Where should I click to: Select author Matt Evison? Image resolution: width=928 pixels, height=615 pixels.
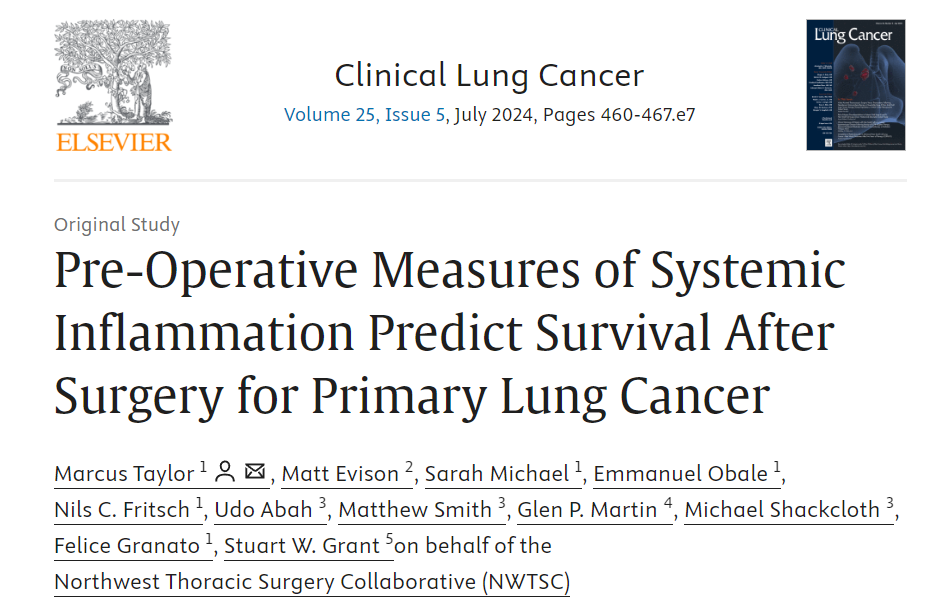(340, 474)
